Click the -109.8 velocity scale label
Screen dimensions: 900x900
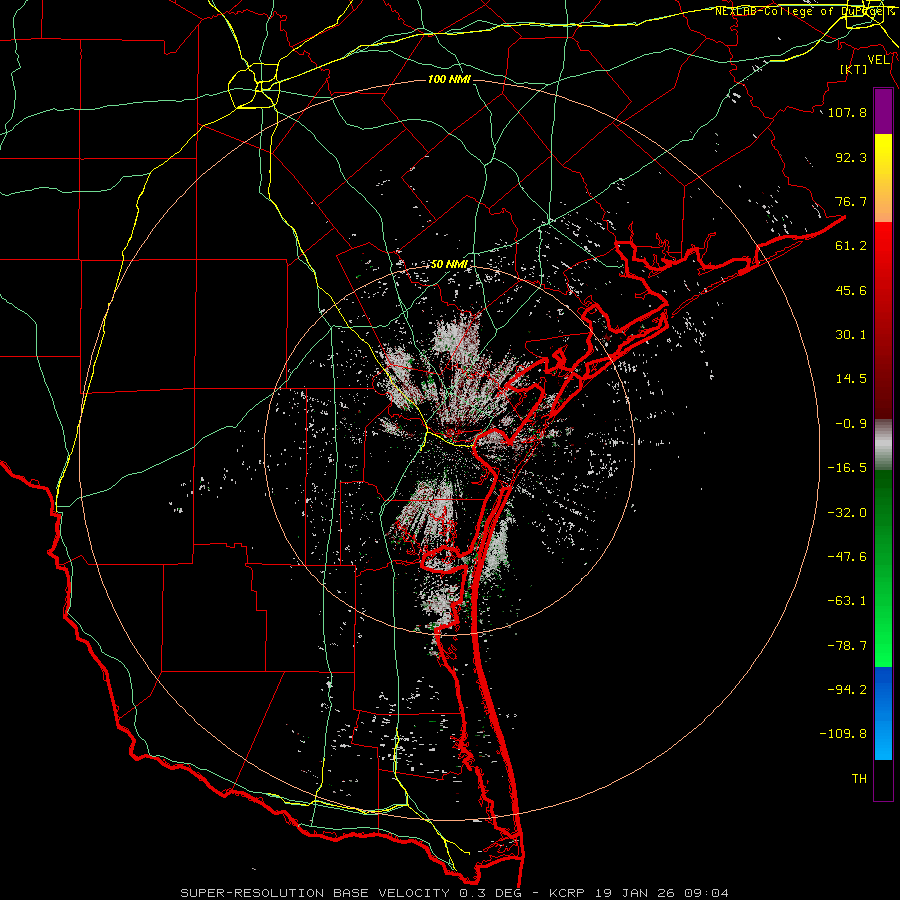(843, 734)
